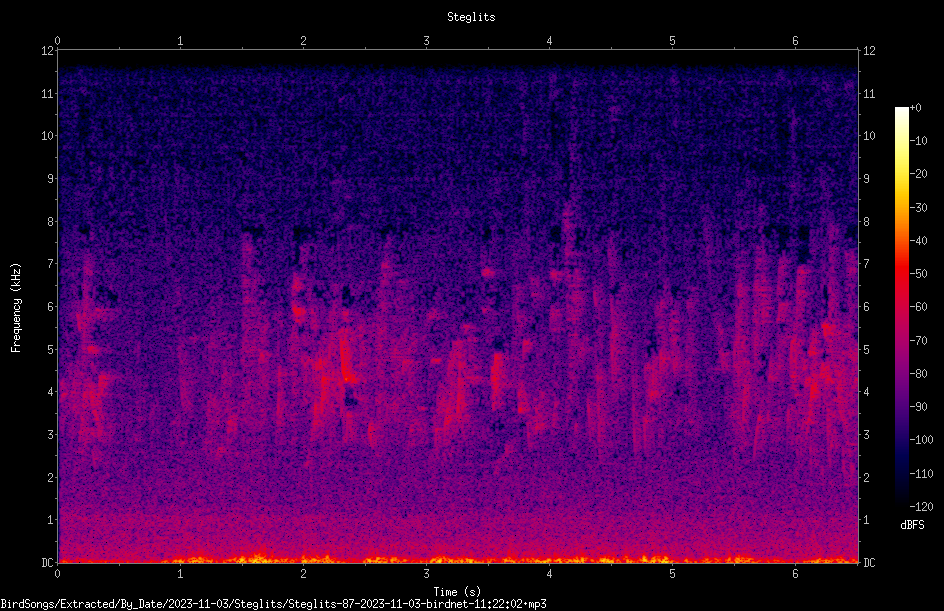Click the Steglits title text
Viewport: 944px width, 611px height.
pos(471,17)
